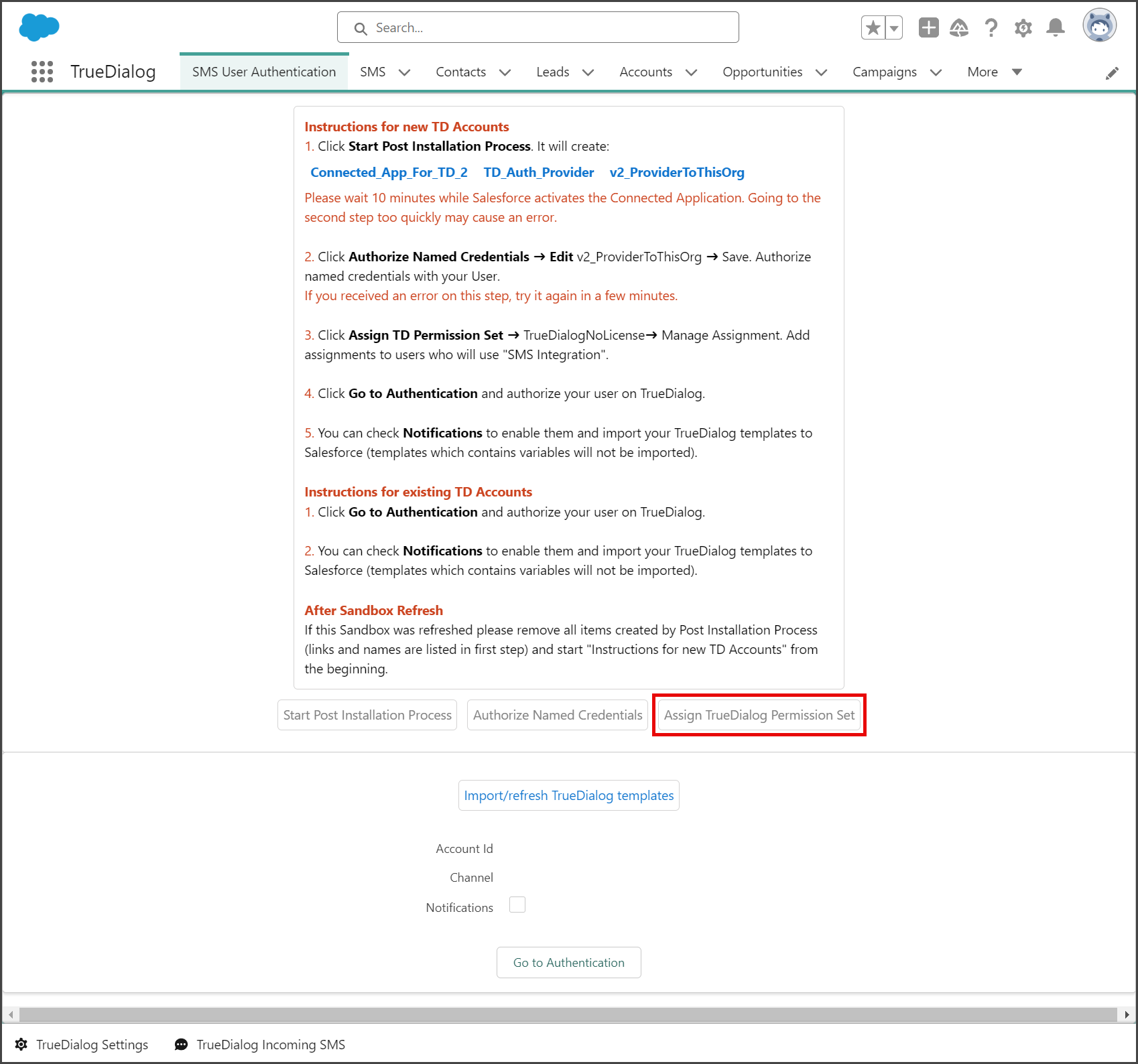Click the scrollbar left arrow
Screen dimensions: 1138x1064
click(11, 1014)
